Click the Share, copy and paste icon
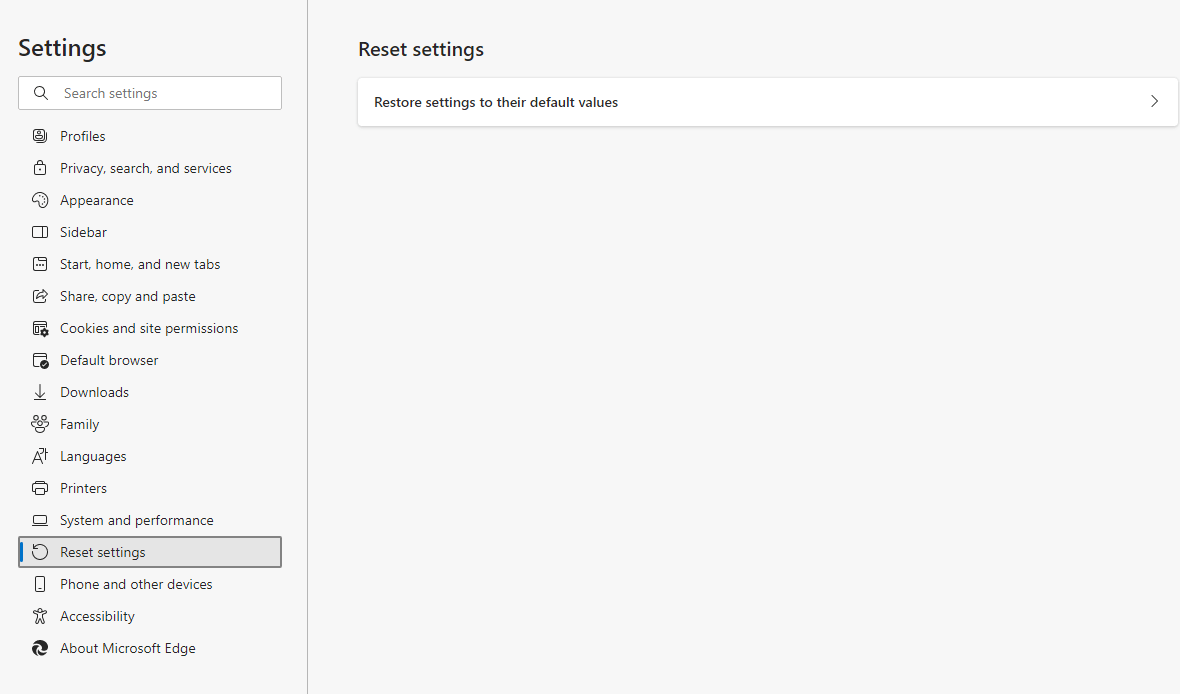The width and height of the screenshot is (1180, 694). (x=40, y=296)
